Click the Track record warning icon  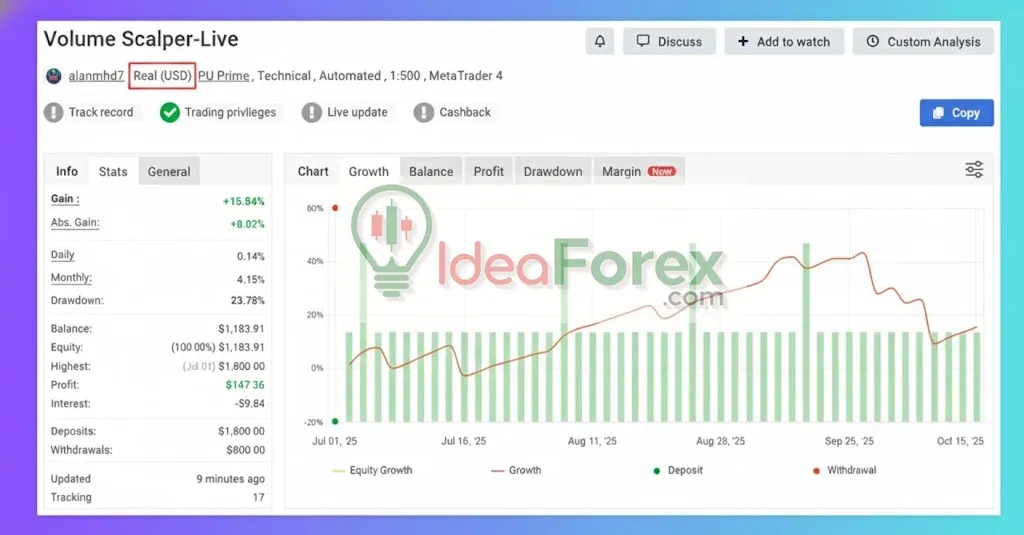click(x=54, y=112)
